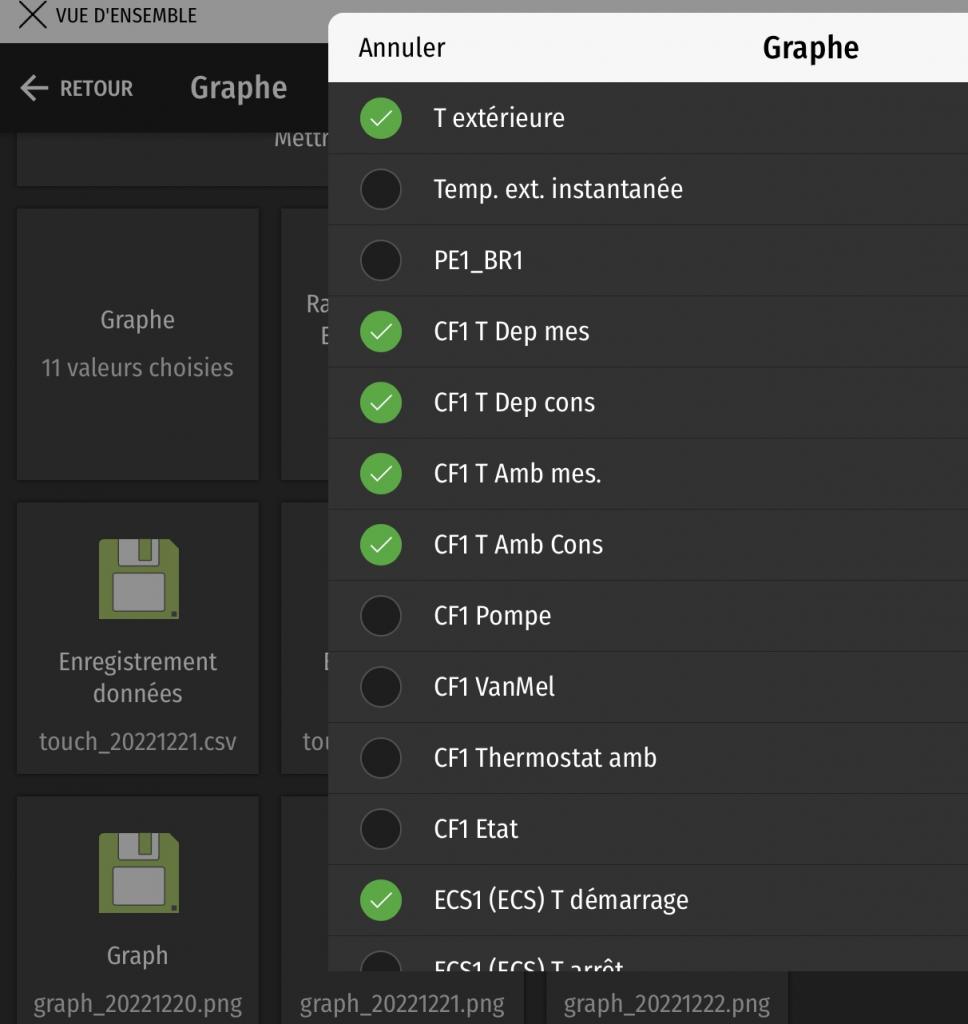Disable the CF1 T Amb Cons option
This screenshot has height=1024, width=968.
381,545
